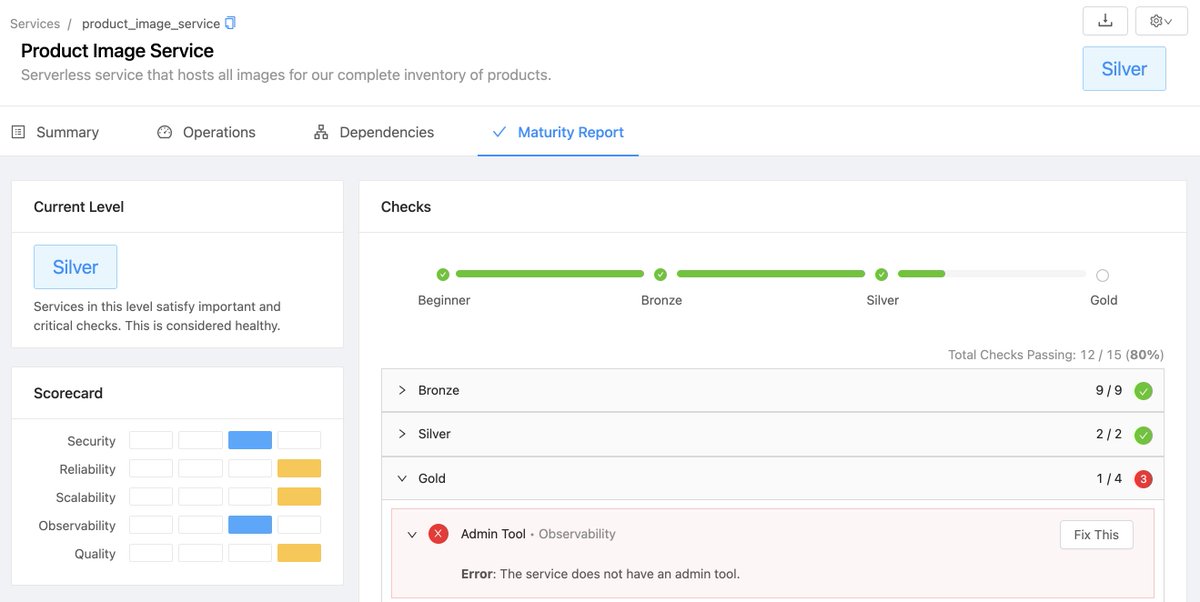
Task: Click the green check beside Bronze 9/9
Action: pyautogui.click(x=1143, y=390)
